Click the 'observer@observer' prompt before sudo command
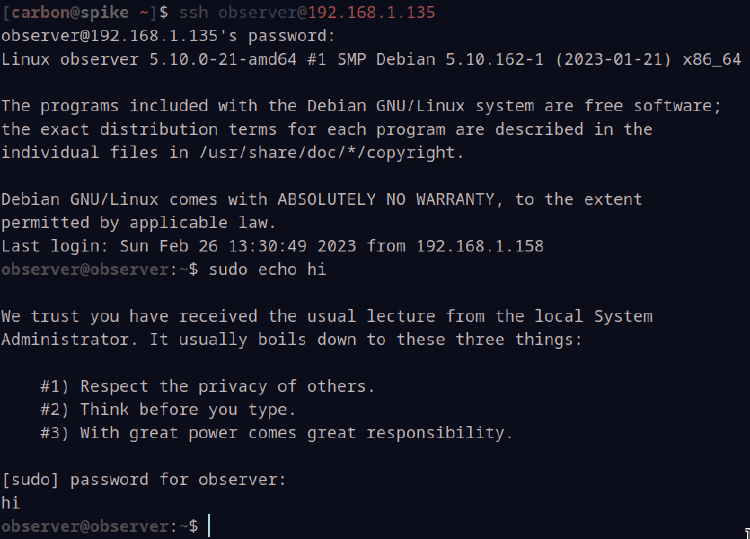Viewport: 750px width, 539px height. click(x=85, y=269)
